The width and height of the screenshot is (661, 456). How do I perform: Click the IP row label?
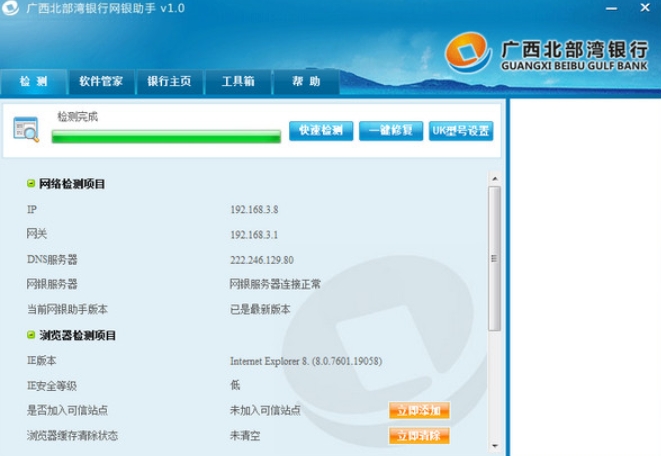click(x=32, y=209)
